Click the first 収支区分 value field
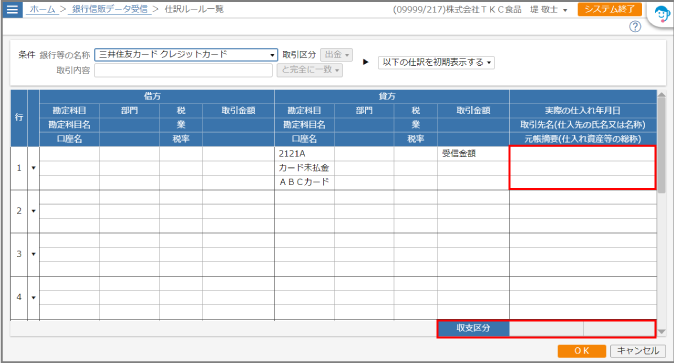This screenshot has height=363, width=674. tap(546, 329)
